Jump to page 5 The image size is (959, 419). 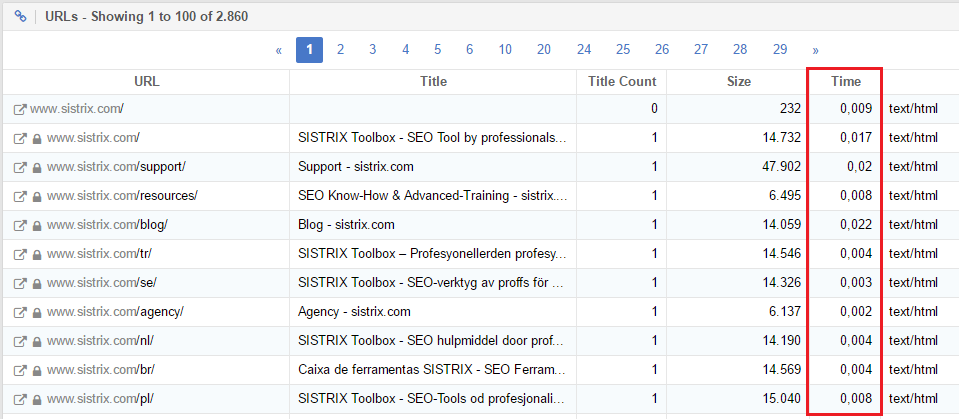click(x=437, y=50)
